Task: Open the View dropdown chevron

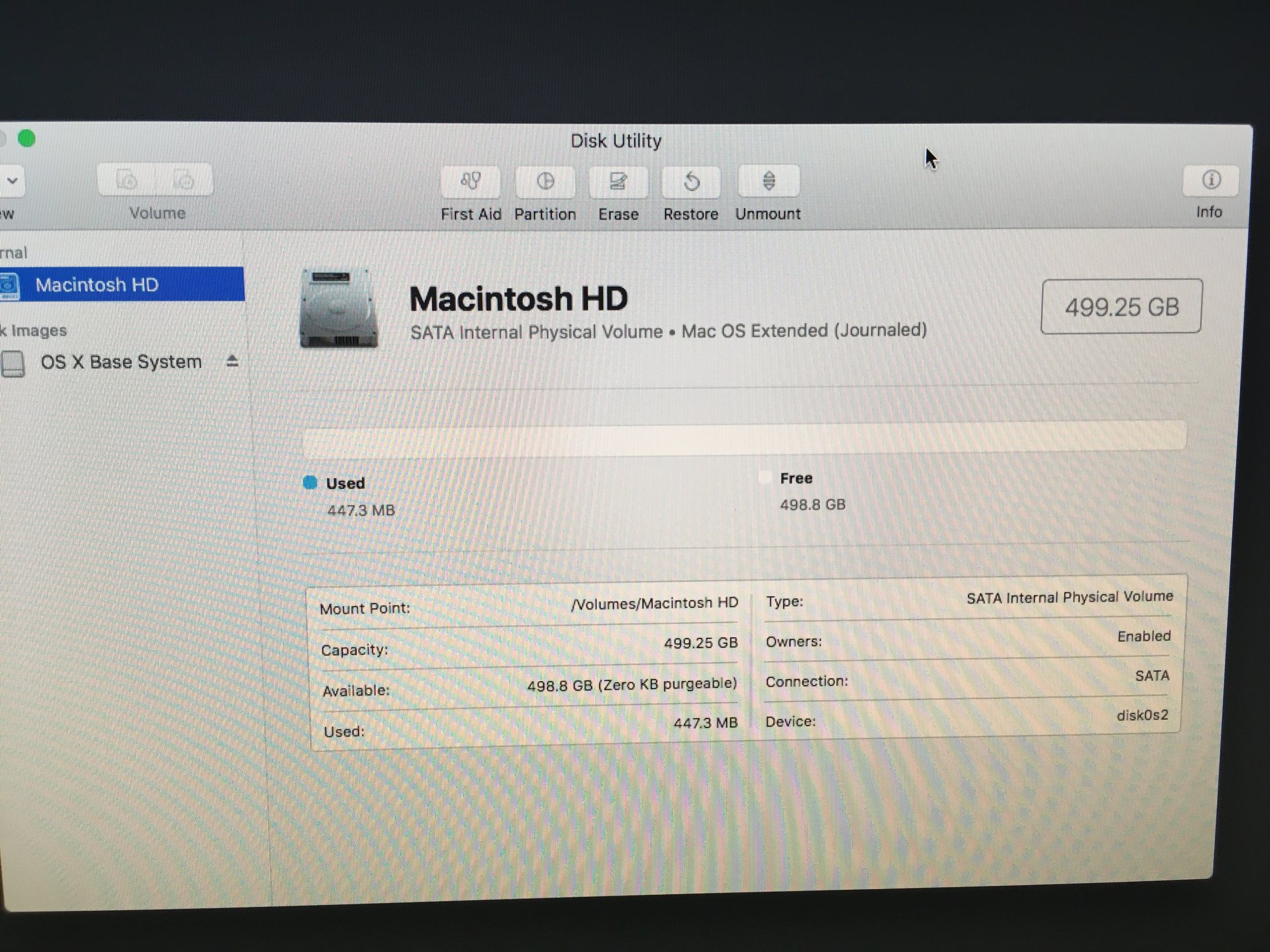Action: 12,182
